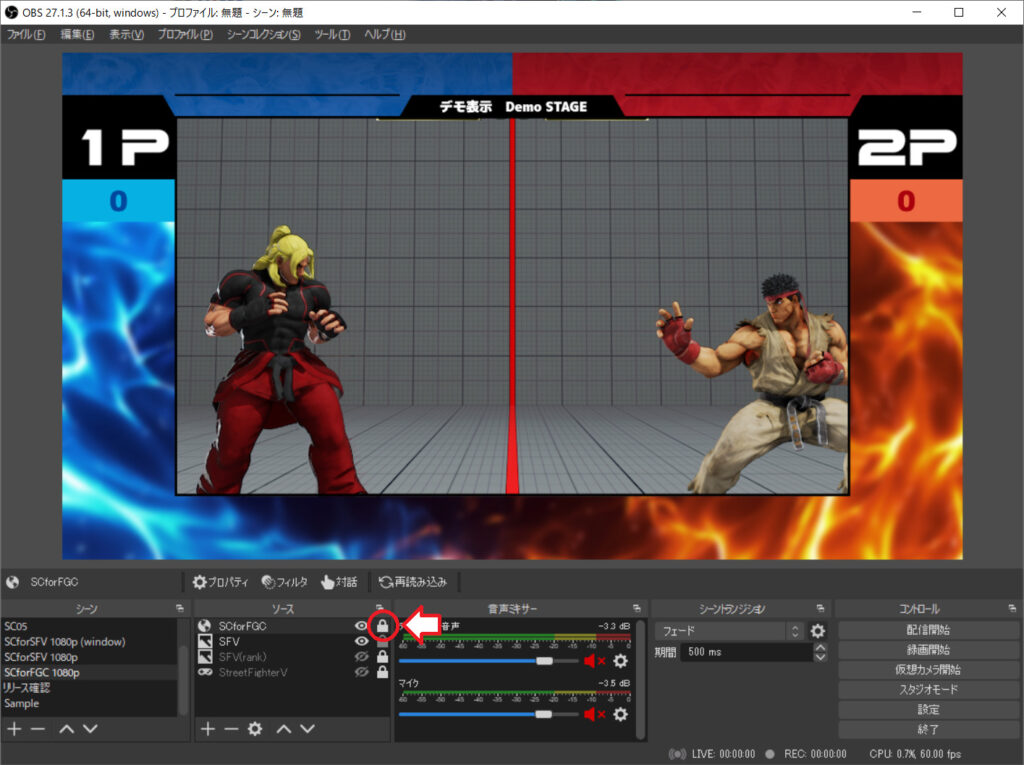Unmute the desktop audio channel

click(594, 661)
